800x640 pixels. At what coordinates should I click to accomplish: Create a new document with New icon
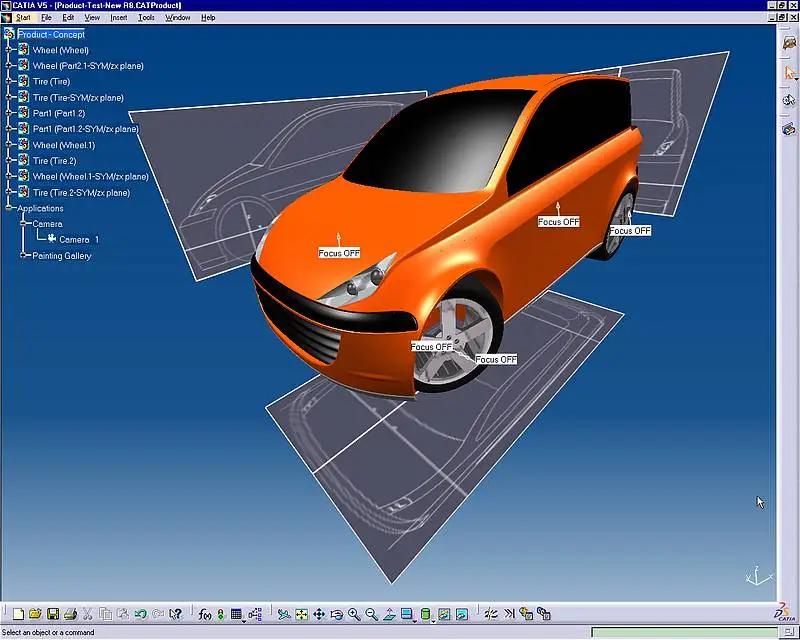coord(18,614)
